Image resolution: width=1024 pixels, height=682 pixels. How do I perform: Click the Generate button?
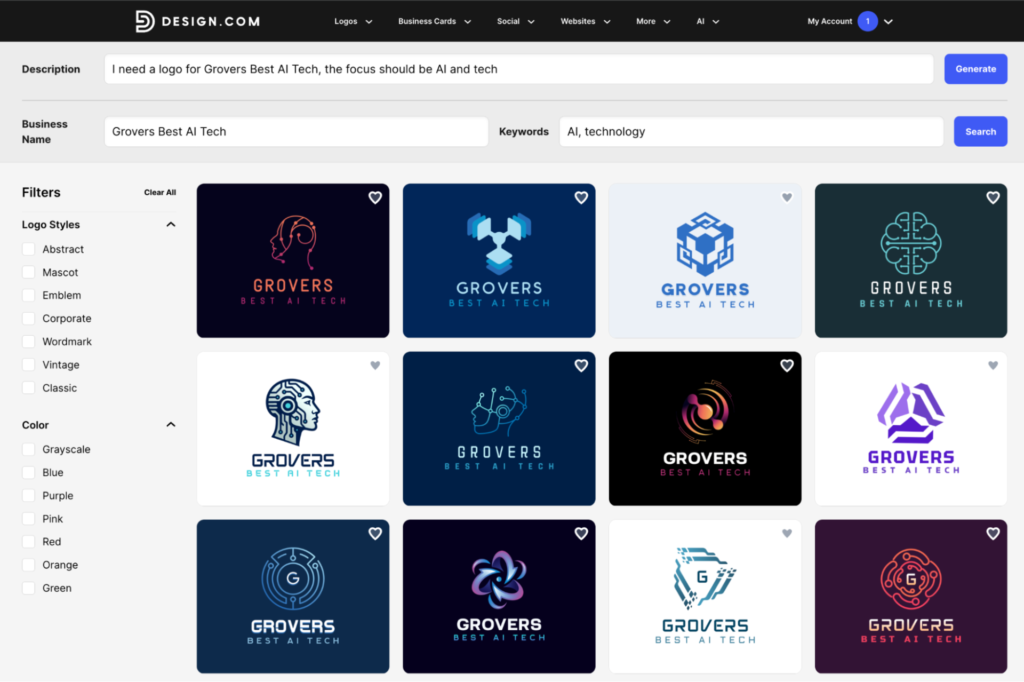[975, 69]
